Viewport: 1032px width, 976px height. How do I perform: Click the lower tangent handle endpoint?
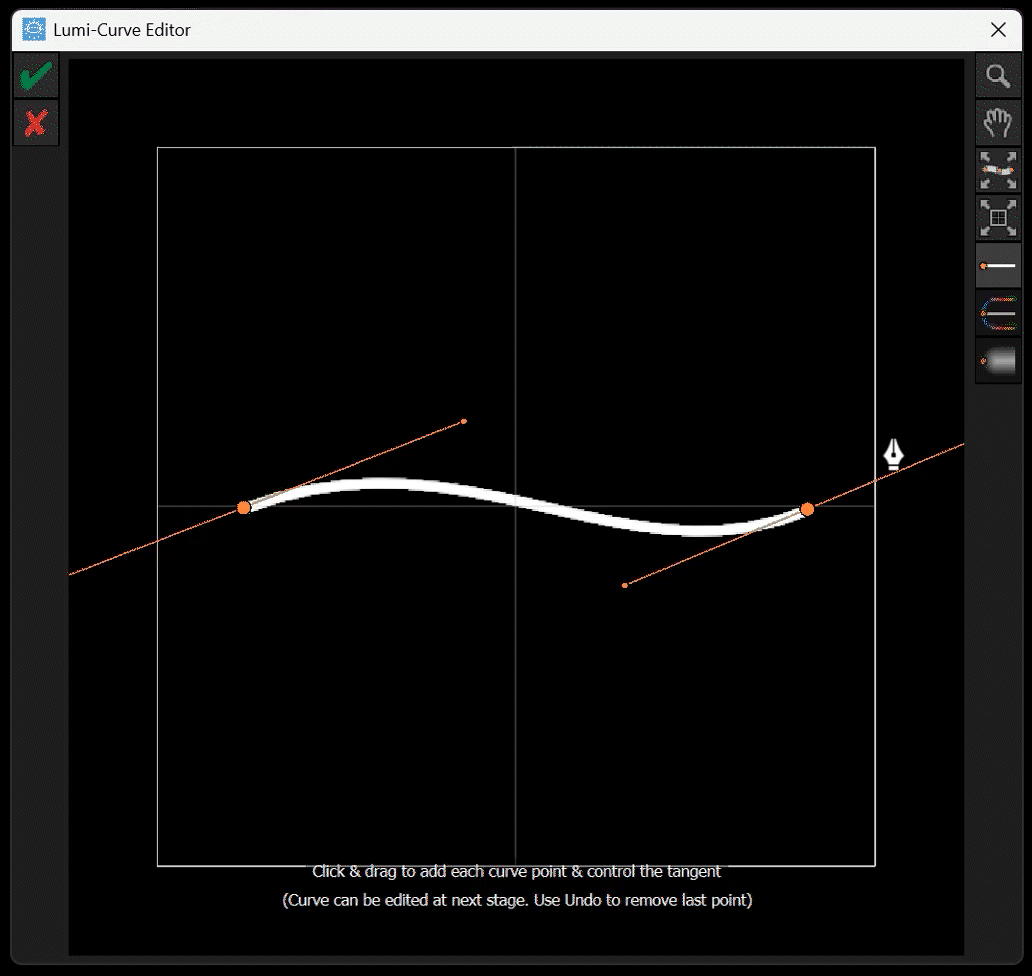[626, 584]
